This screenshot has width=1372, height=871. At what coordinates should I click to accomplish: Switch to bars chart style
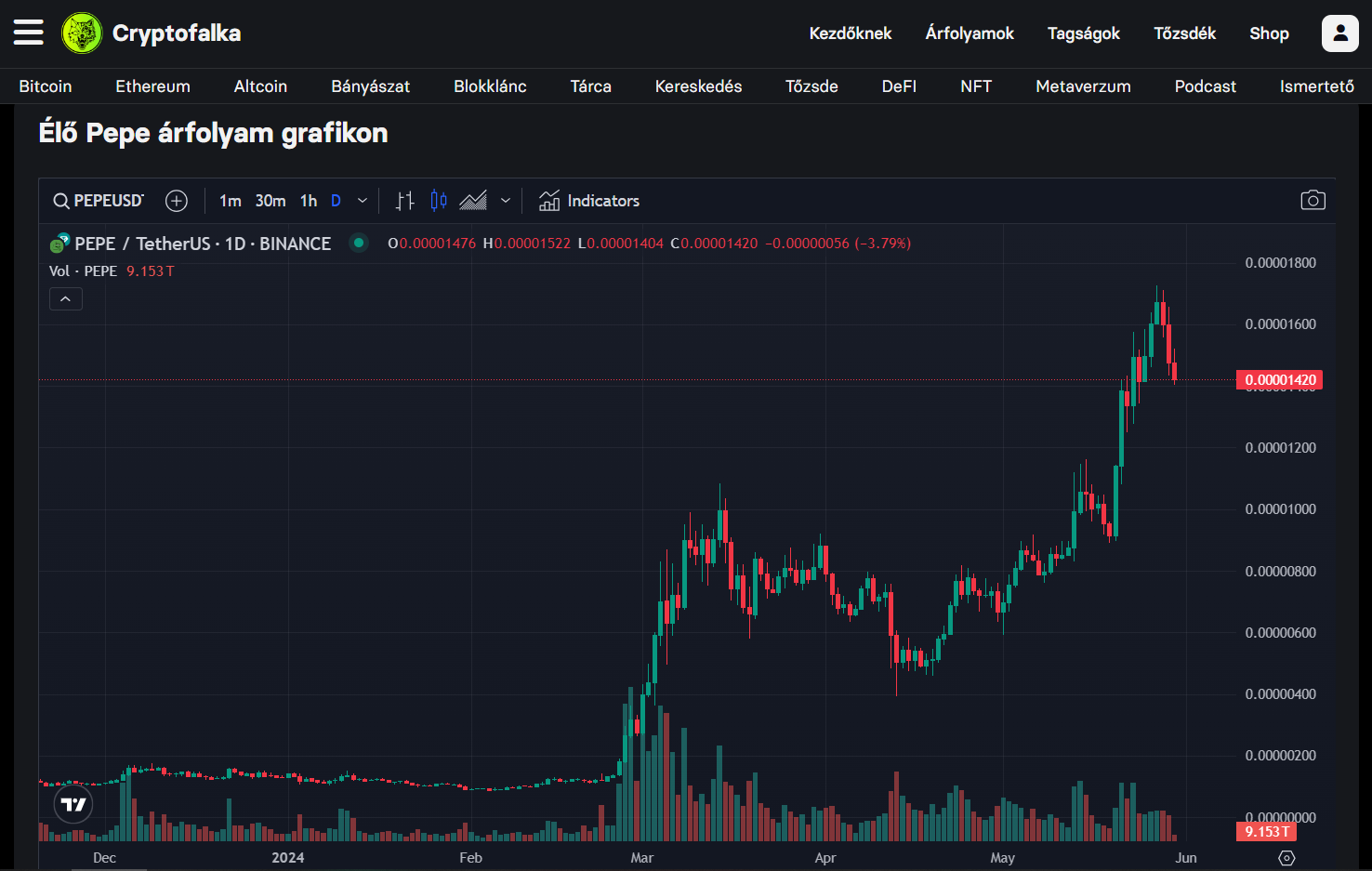coord(405,201)
